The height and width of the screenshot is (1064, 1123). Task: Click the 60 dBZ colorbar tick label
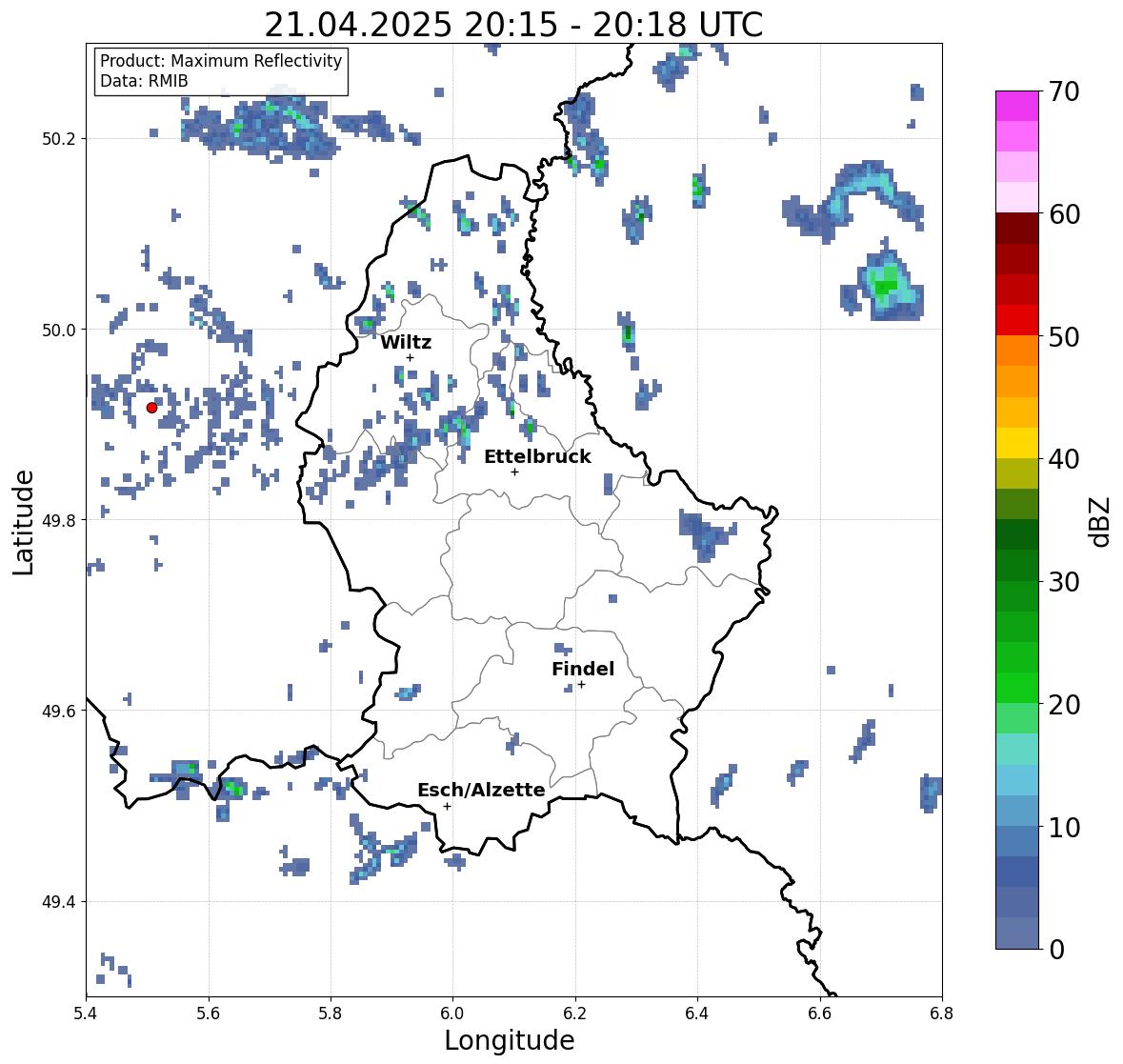coord(1064,214)
